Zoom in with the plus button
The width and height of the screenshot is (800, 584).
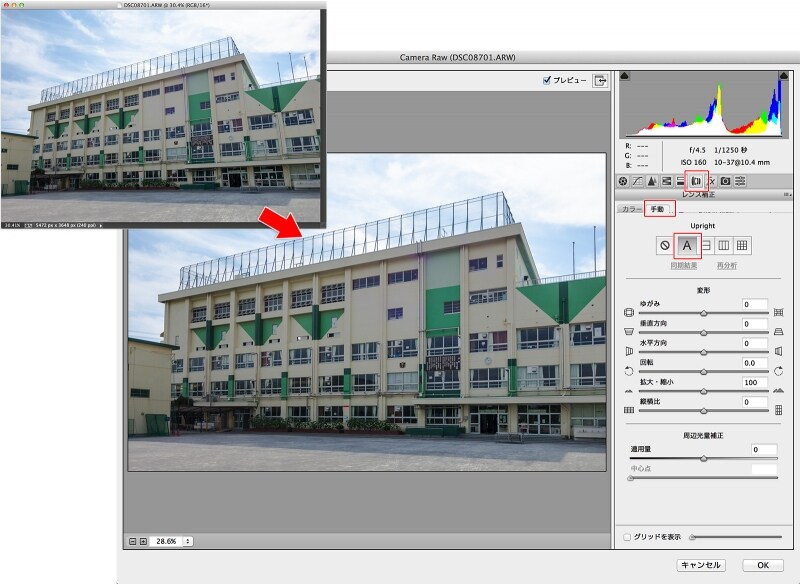pyautogui.click(x=143, y=541)
